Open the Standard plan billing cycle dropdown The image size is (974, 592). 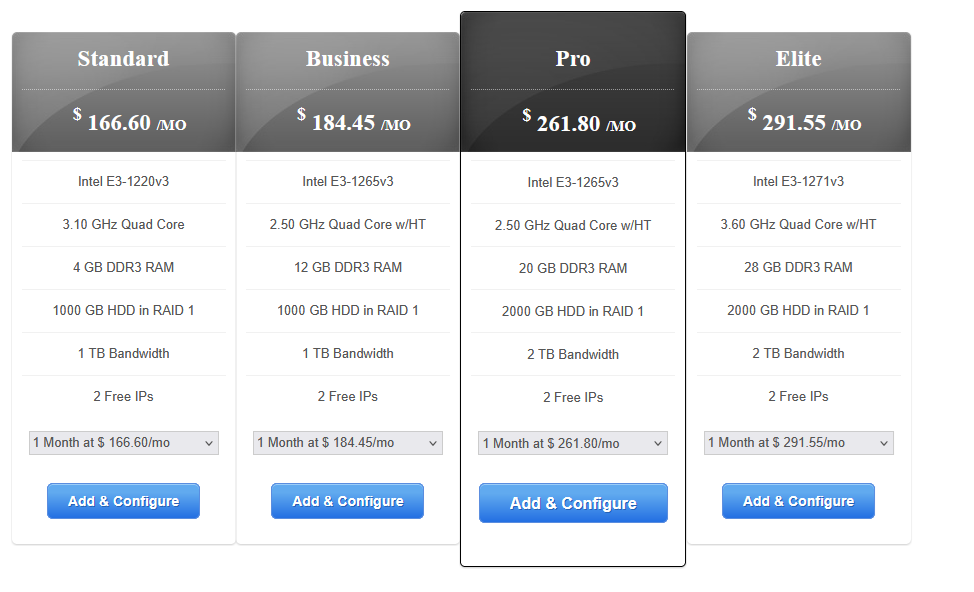point(124,443)
